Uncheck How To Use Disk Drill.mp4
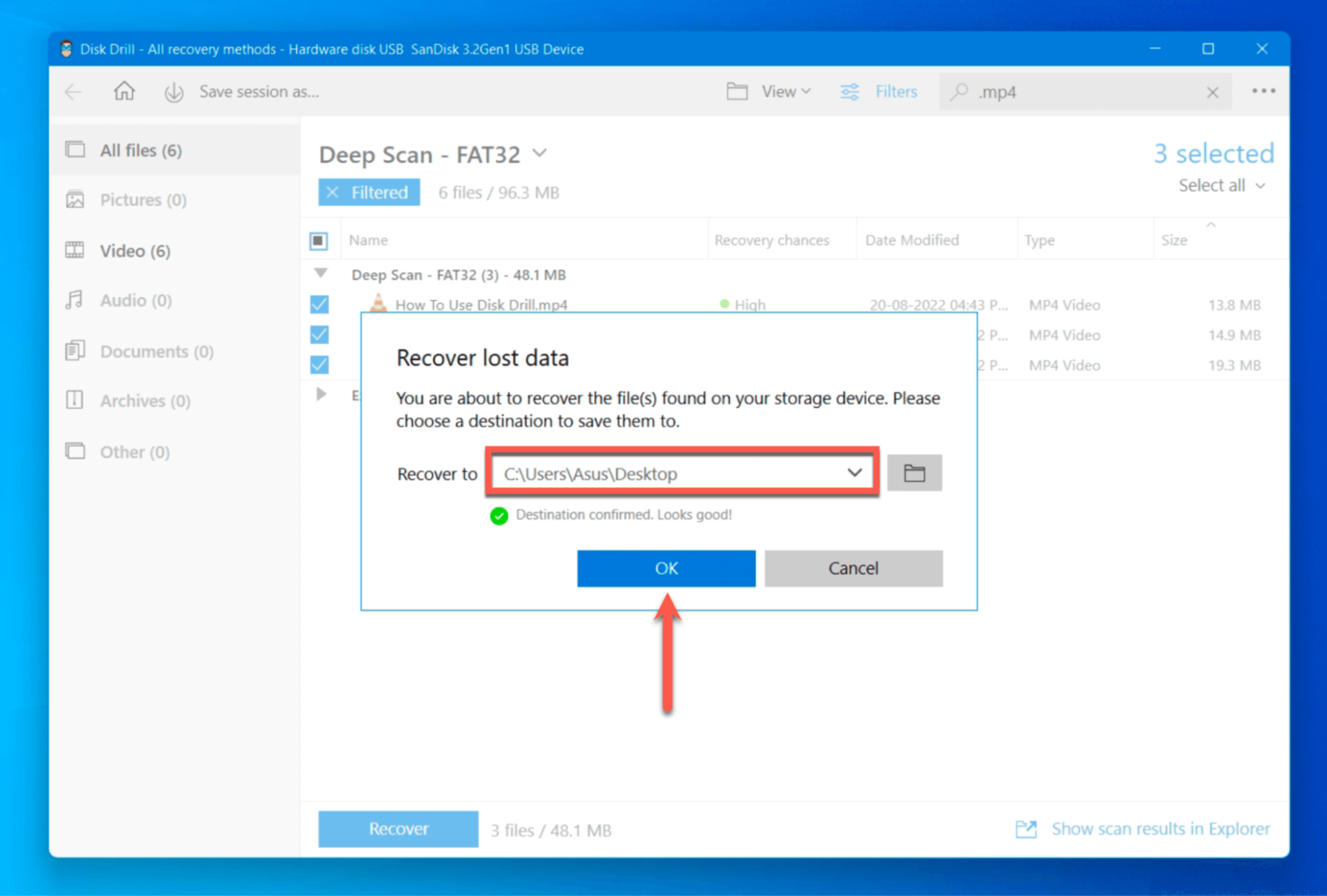Screen dimensions: 1327x896 pos(320,304)
